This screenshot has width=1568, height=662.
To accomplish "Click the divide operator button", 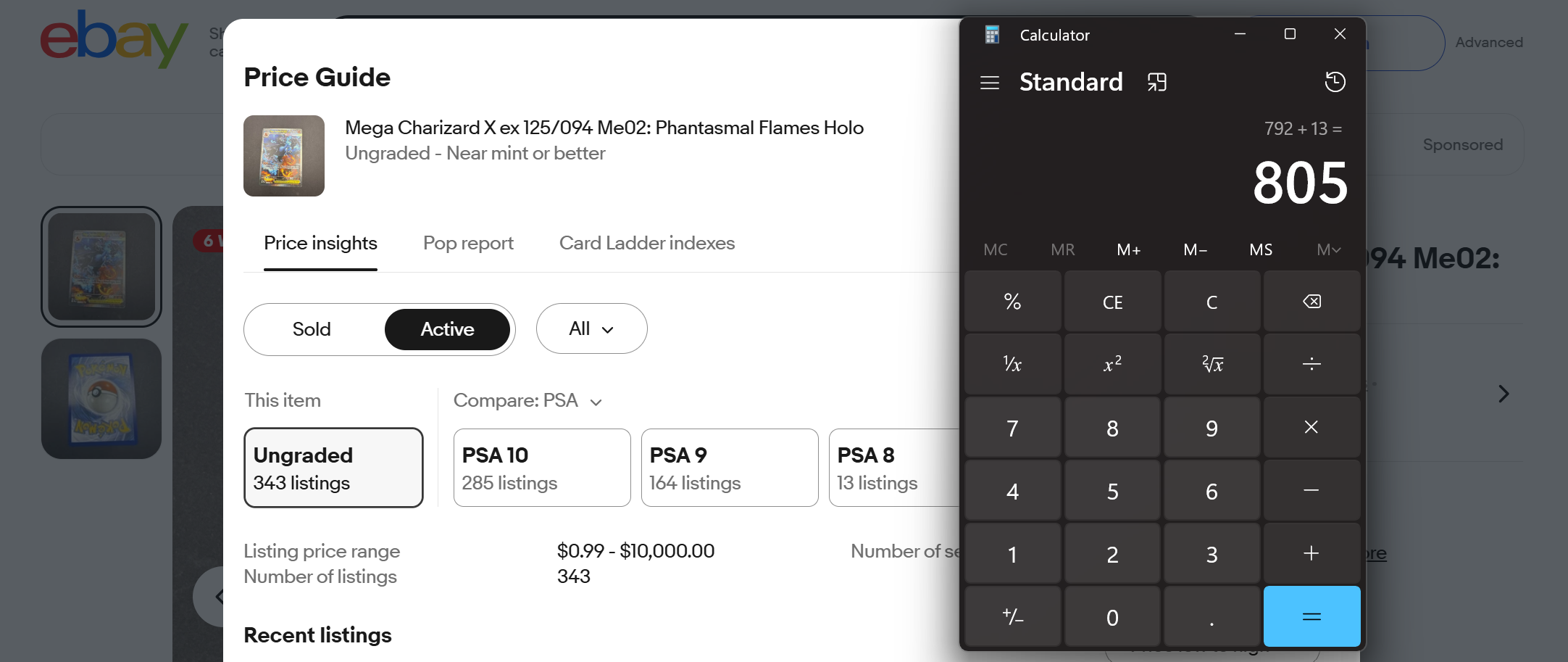I will 1311,364.
